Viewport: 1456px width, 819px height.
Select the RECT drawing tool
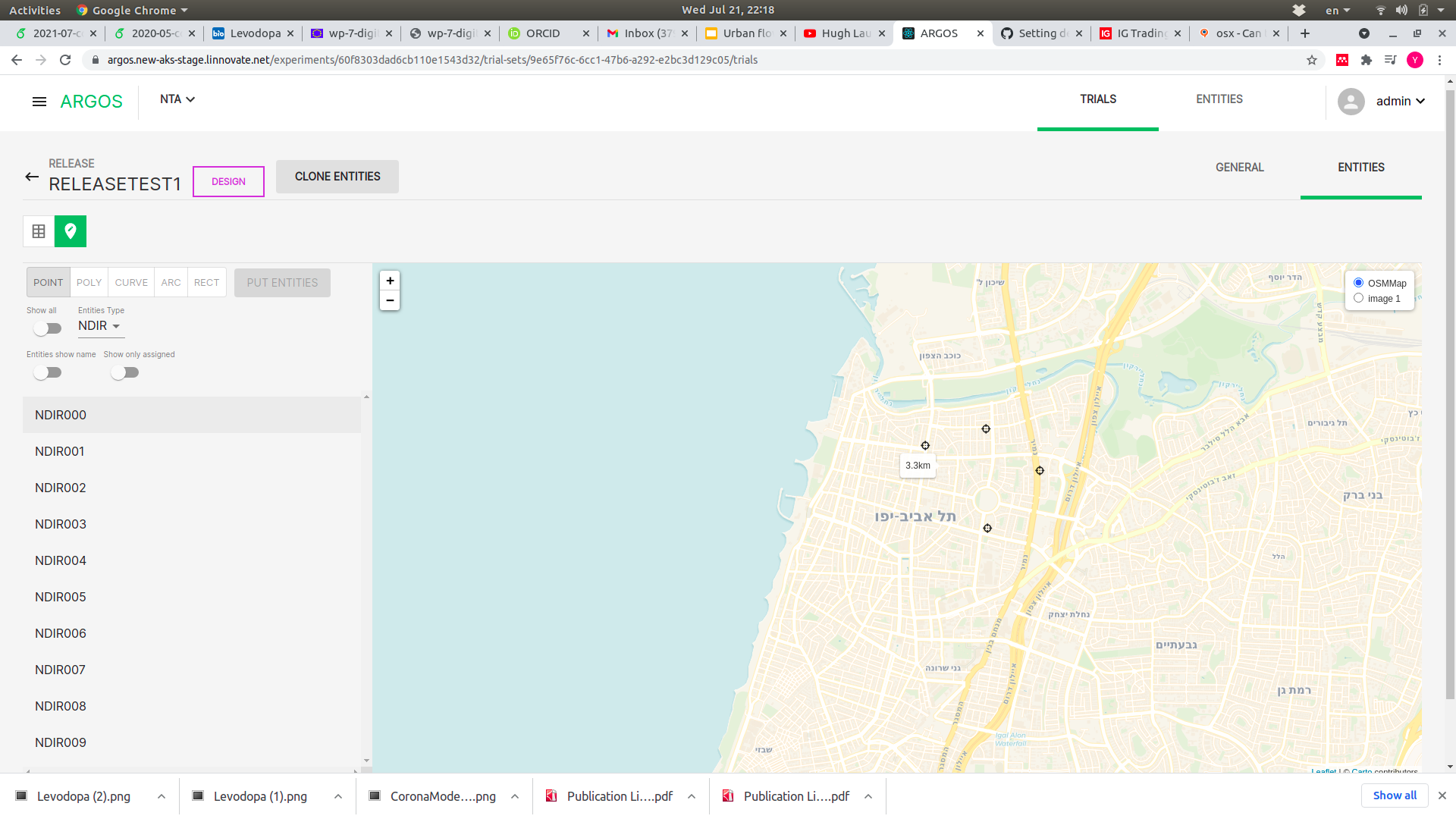pyautogui.click(x=206, y=282)
